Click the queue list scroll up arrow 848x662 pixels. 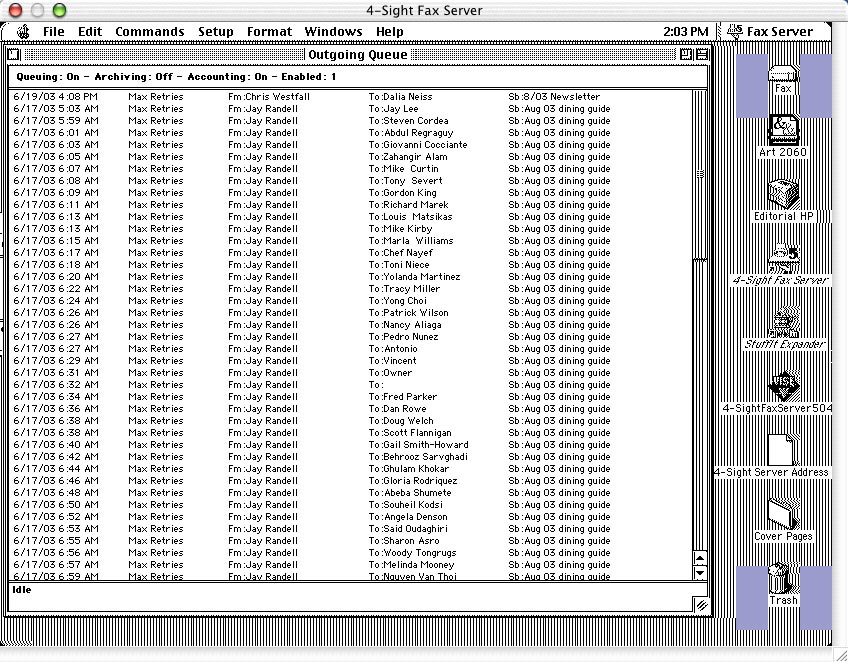(700, 559)
